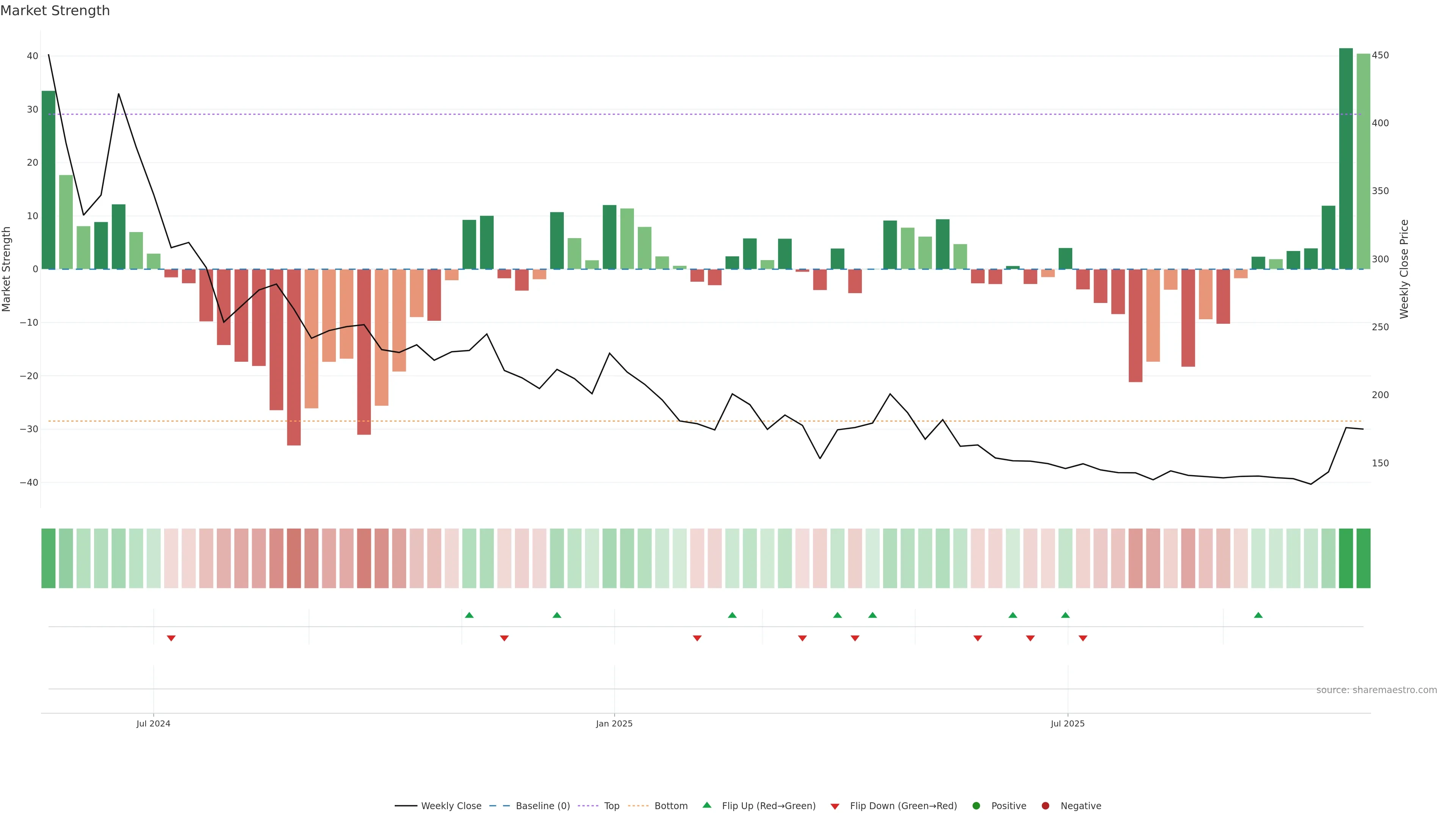Click the Flip Up green triangle legend icon
This screenshot has height=819, width=1456.
tap(706, 805)
